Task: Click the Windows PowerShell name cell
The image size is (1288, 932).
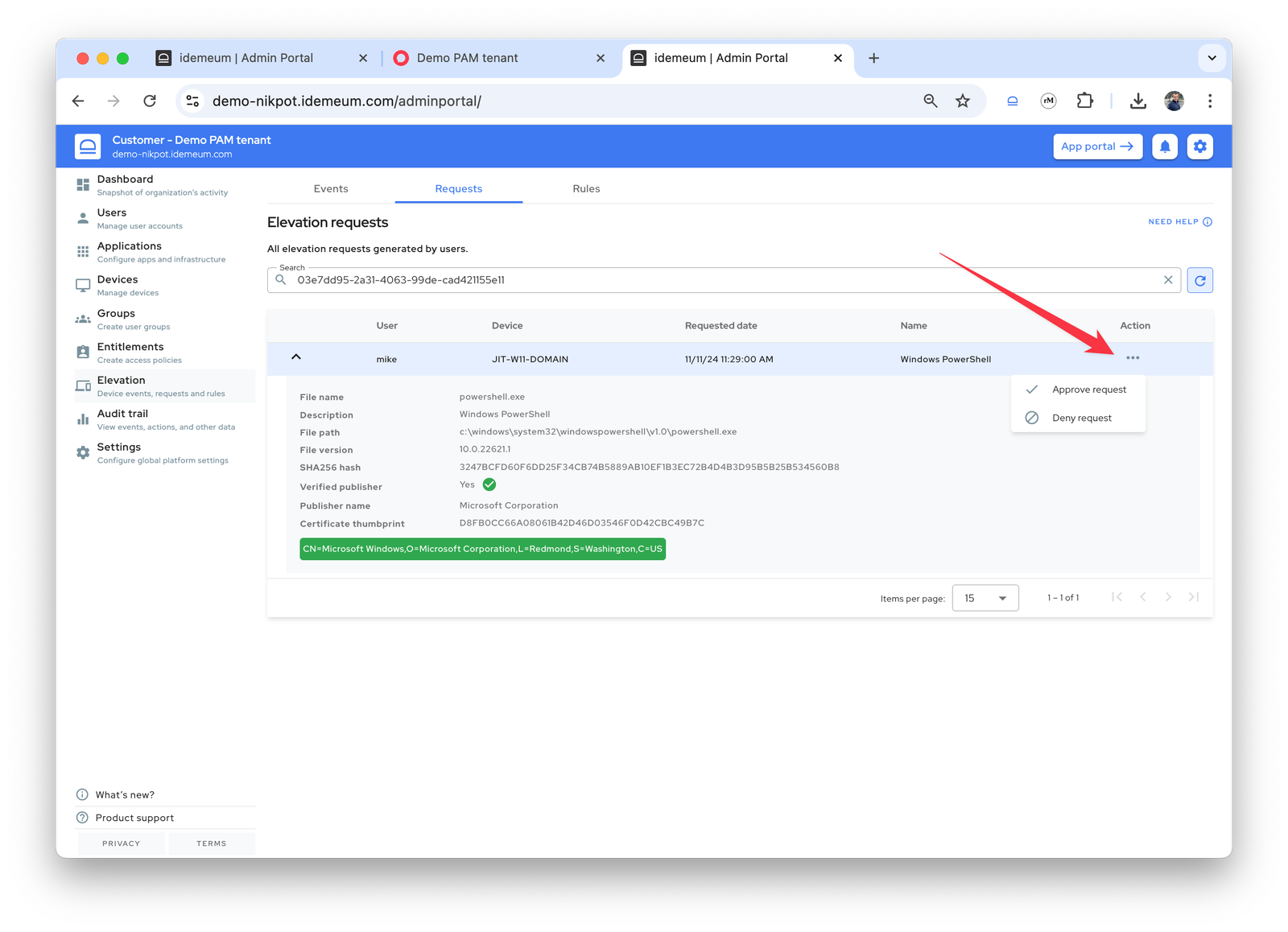Action: (x=946, y=359)
